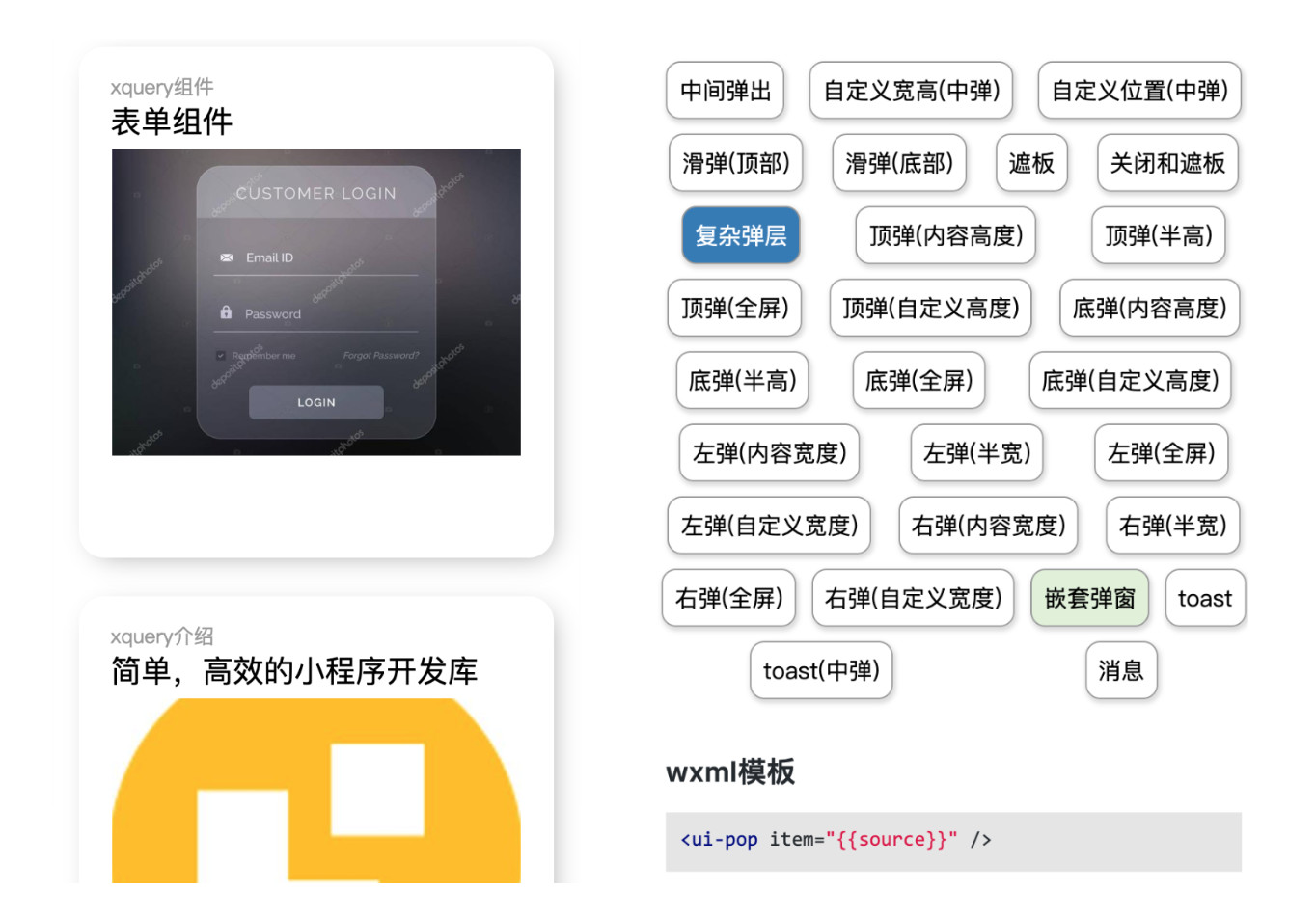The image size is (1316, 920).
Task: Open 顶弹(自定义高度) popup
Action: pyautogui.click(x=930, y=308)
